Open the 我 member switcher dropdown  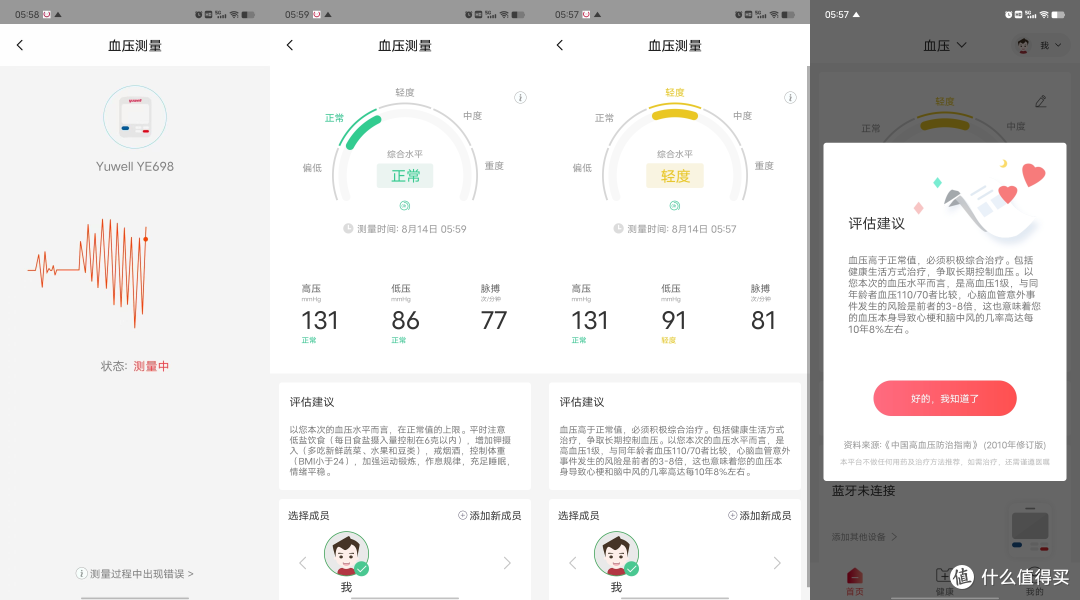1039,45
